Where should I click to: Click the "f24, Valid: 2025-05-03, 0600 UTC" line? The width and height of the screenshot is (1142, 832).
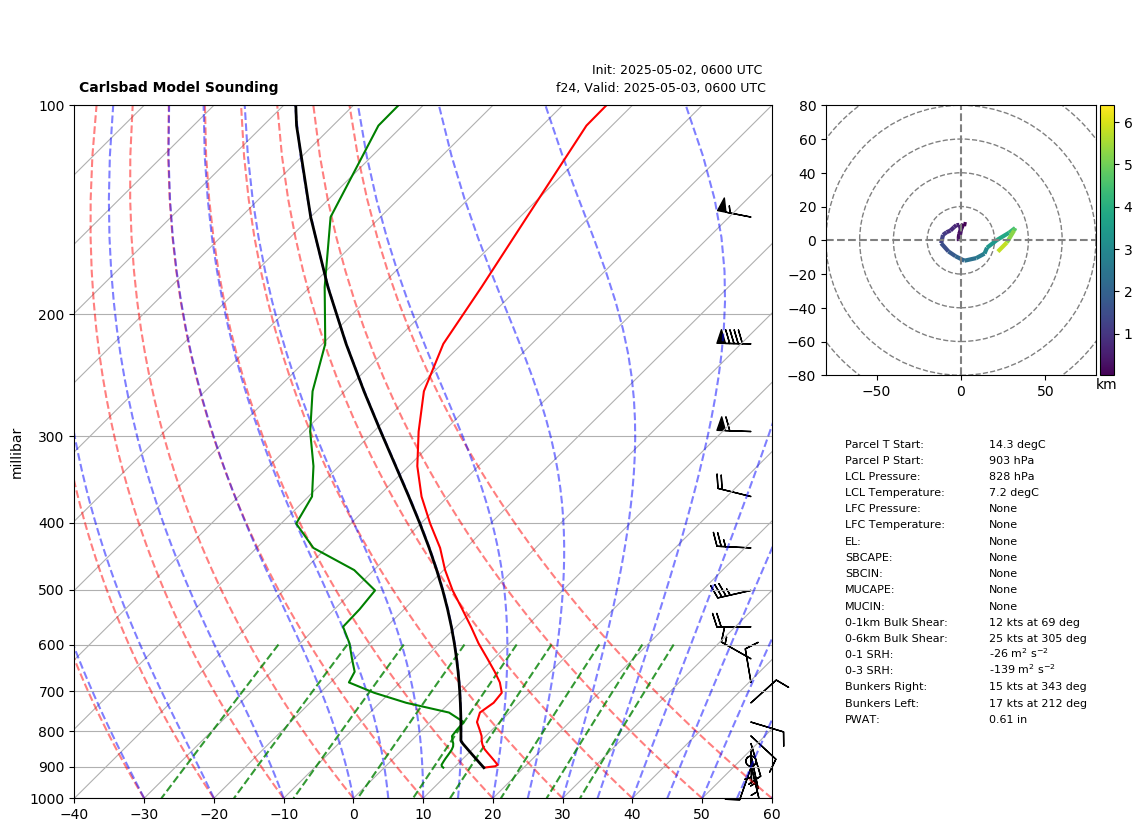click(661, 87)
